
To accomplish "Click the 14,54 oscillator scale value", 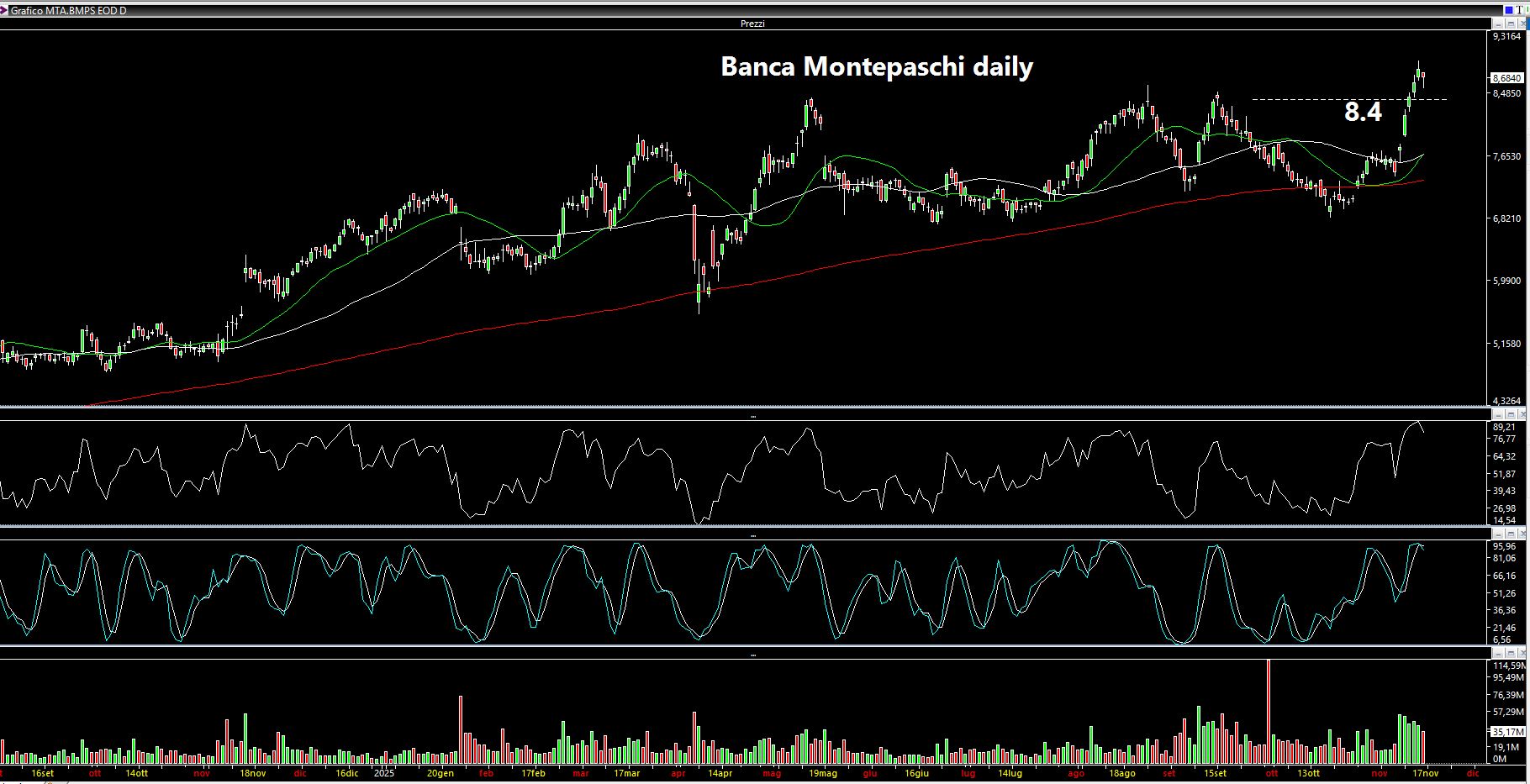I will coord(1504,521).
